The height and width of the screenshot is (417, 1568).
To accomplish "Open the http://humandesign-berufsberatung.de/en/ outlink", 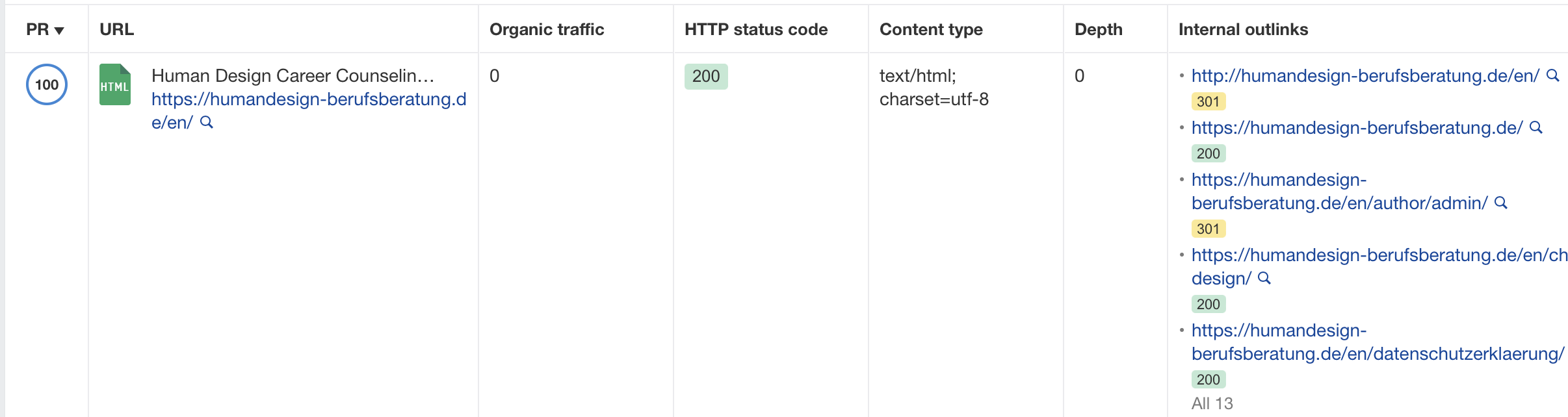I will (1365, 75).
